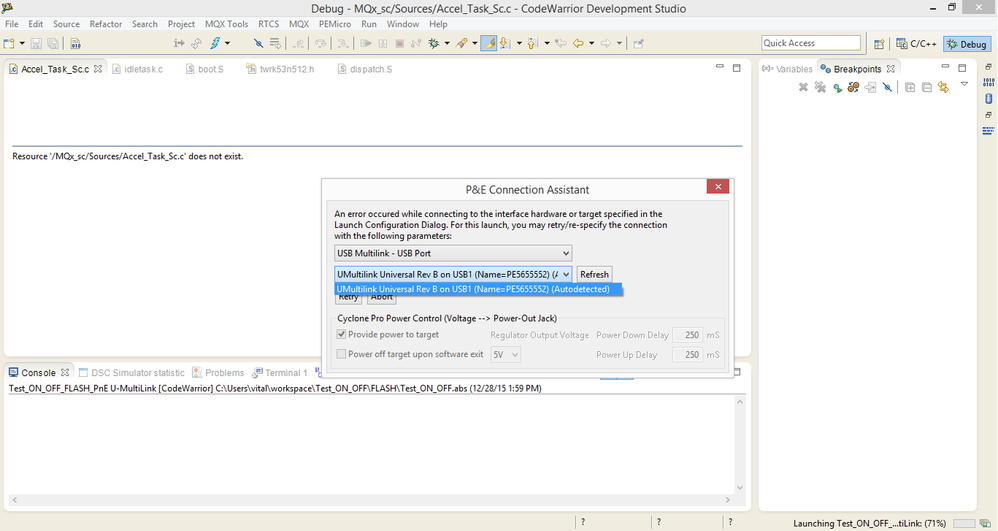Switch to the C/C++ perspective
This screenshot has height=531, width=998.
(x=917, y=43)
